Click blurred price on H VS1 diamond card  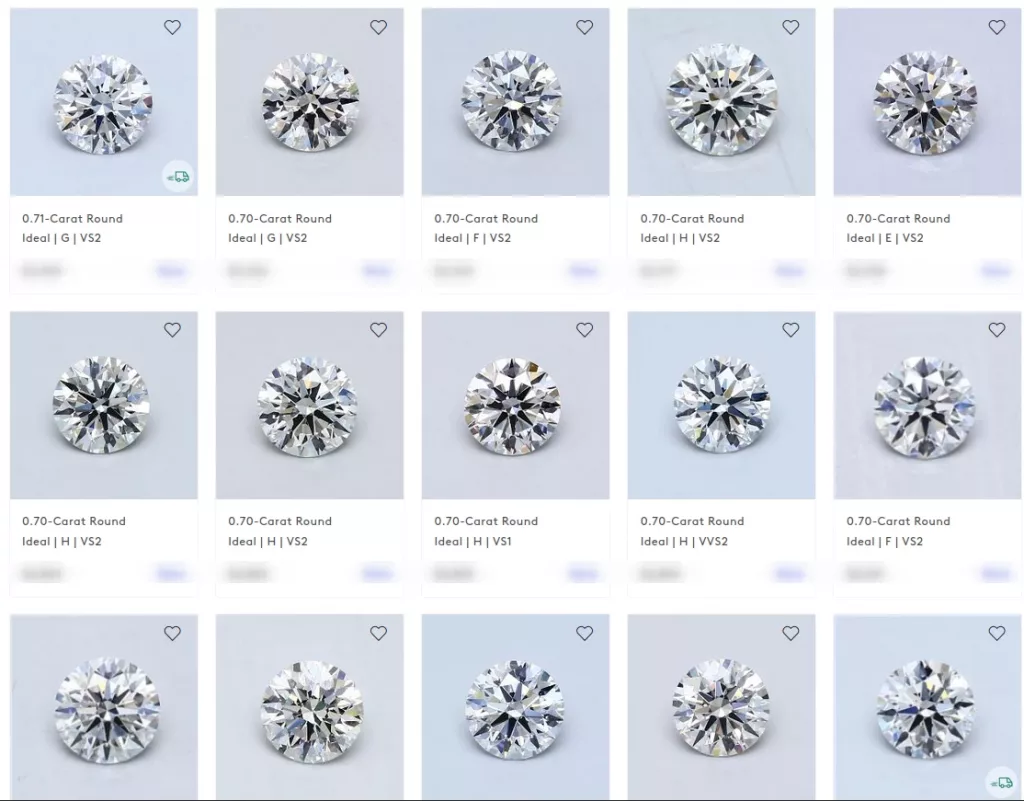click(454, 574)
